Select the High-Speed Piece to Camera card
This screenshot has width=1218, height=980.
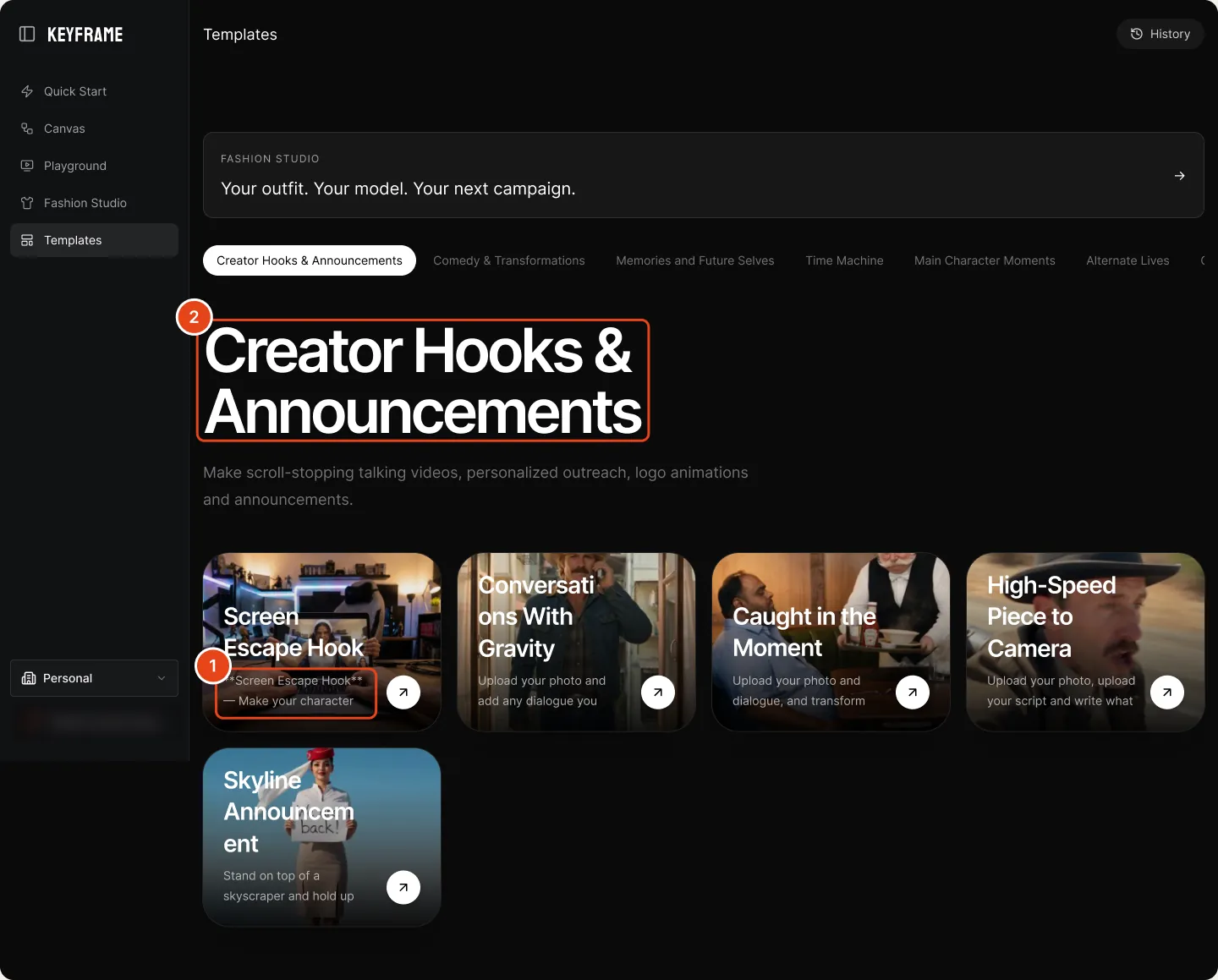tap(1085, 642)
